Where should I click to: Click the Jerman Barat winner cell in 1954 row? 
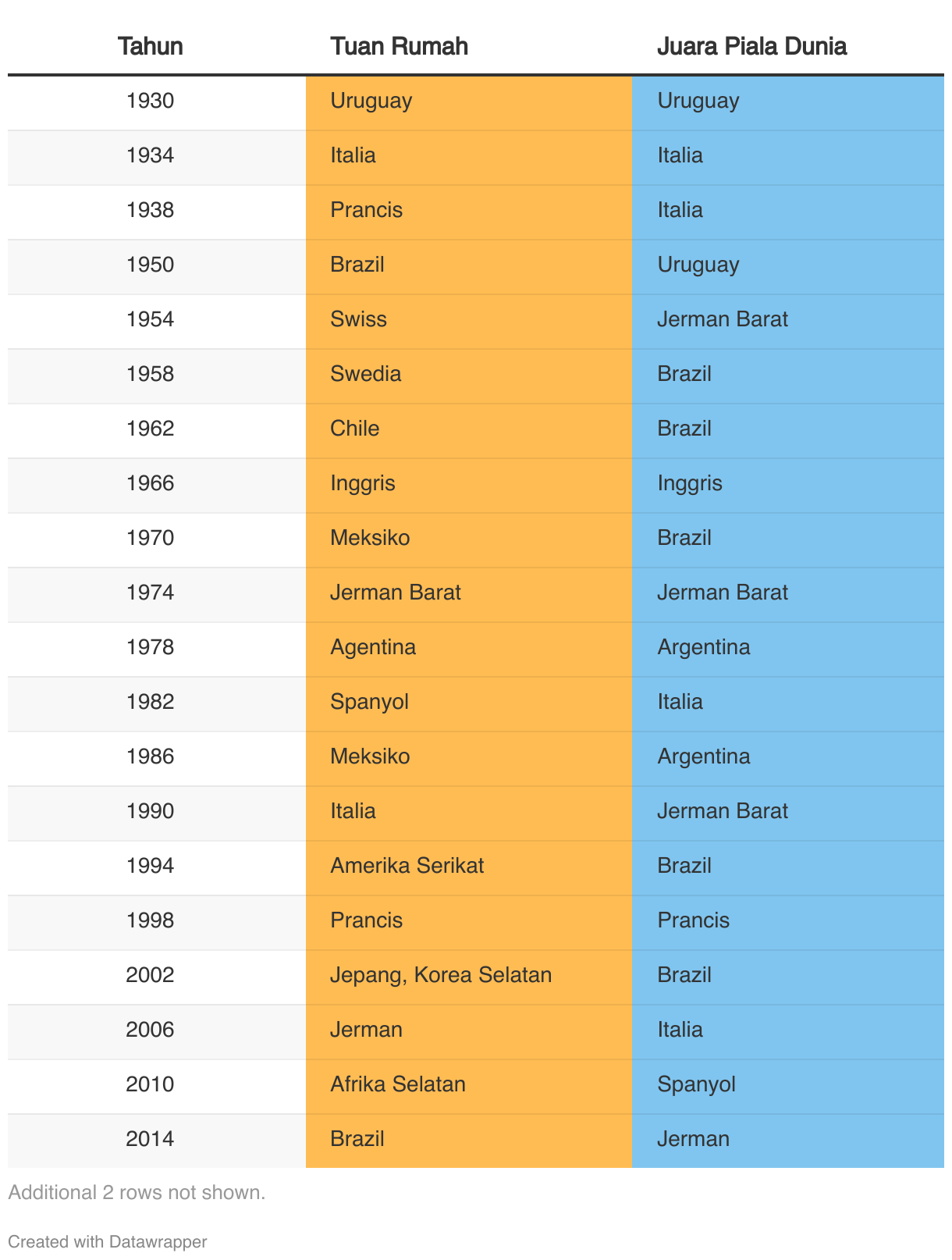[x=788, y=320]
